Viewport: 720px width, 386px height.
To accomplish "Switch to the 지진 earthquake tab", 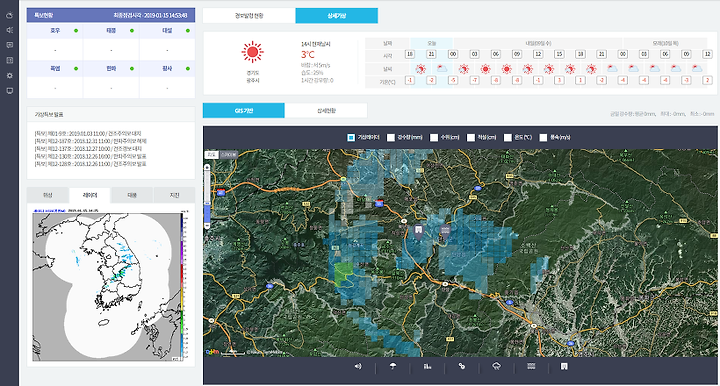I will tap(174, 195).
